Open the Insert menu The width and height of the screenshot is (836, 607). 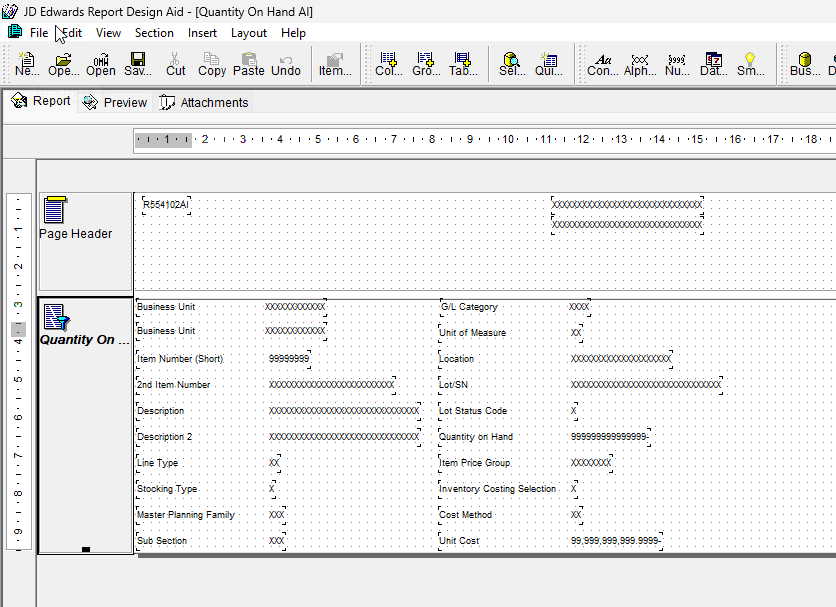(x=202, y=33)
